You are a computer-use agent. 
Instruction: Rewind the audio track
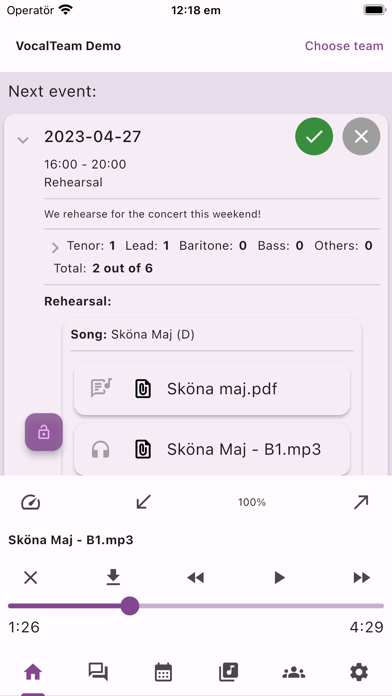(196, 577)
